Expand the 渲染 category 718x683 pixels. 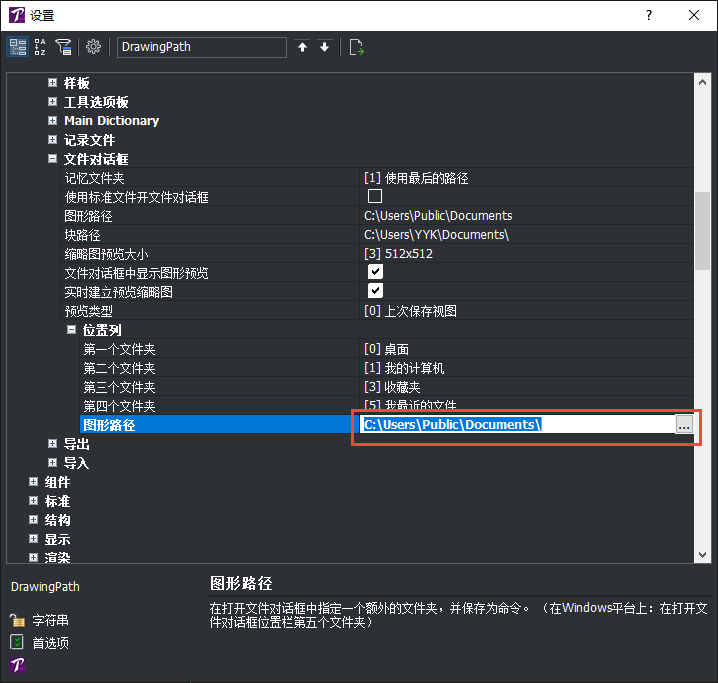coord(34,558)
